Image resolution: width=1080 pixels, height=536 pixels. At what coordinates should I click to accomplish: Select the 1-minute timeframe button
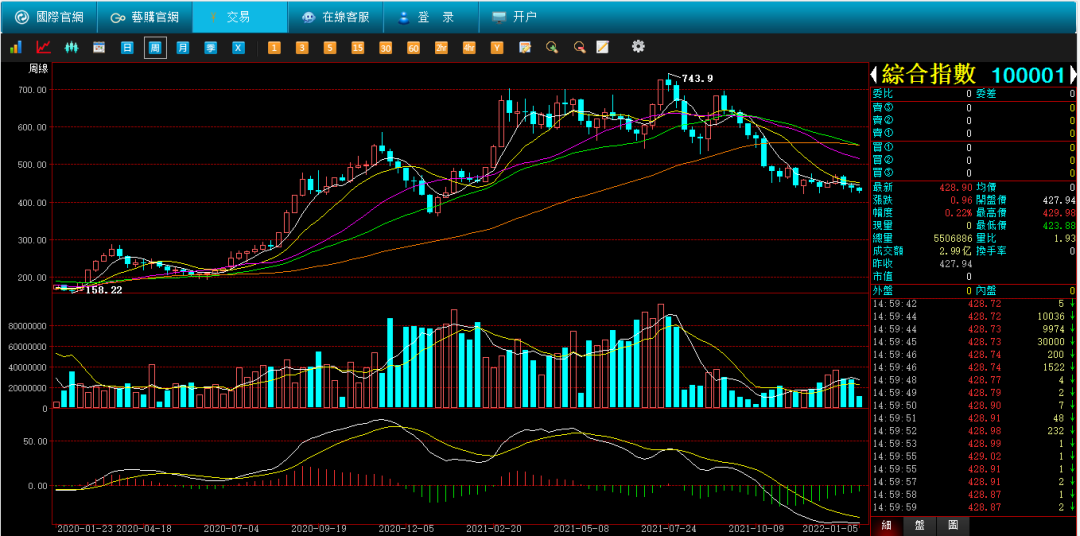pyautogui.click(x=274, y=48)
